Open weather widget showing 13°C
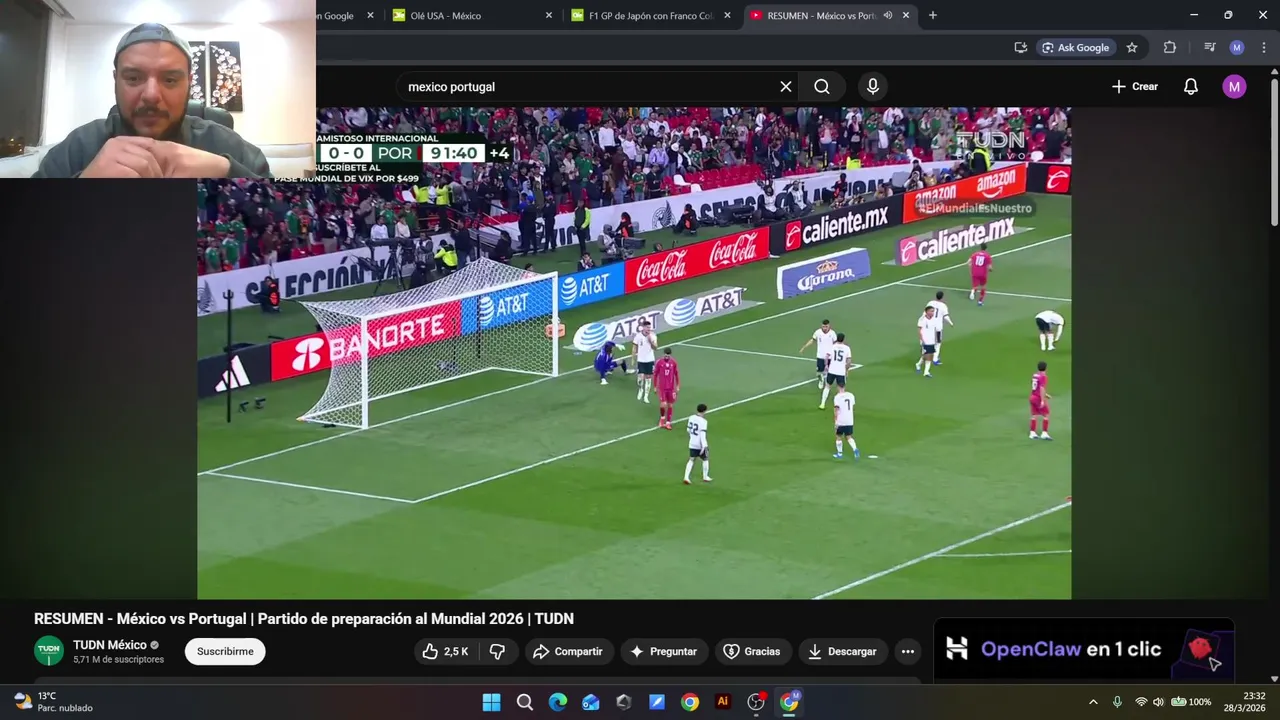Viewport: 1280px width, 720px height. coord(53,702)
